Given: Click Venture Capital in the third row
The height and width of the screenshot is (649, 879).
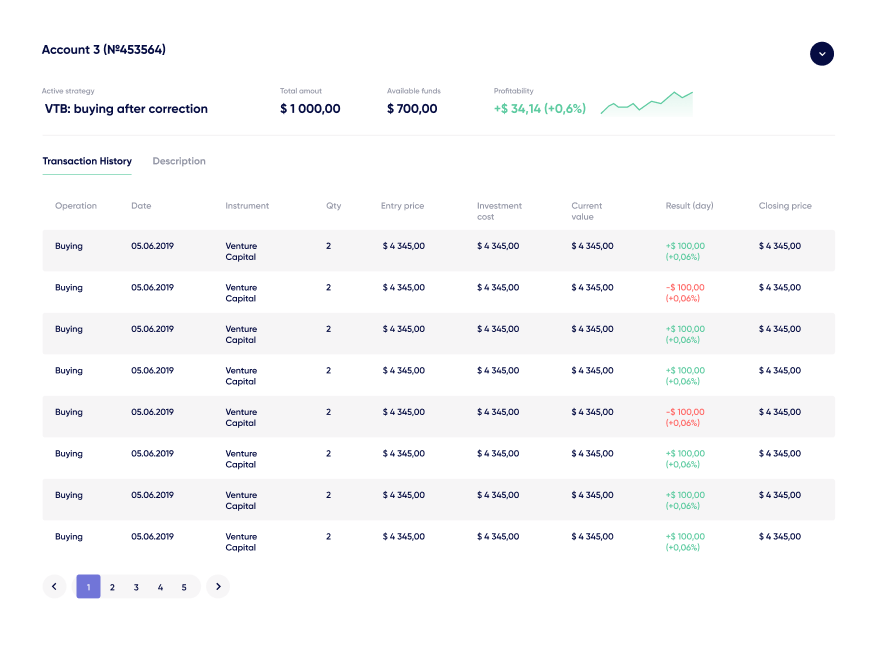Looking at the screenshot, I should pos(241,335).
